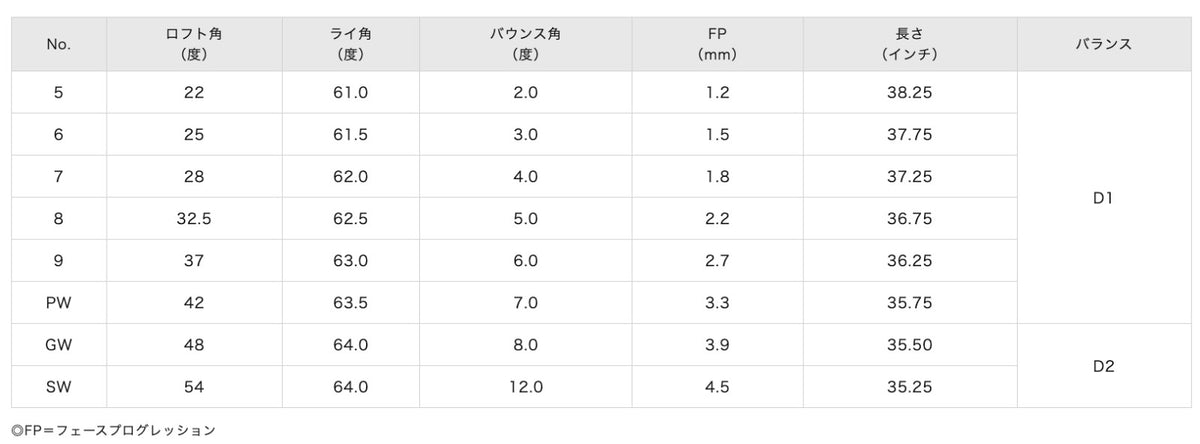Image resolution: width=1200 pixels, height=444 pixels.
Task: Click the バランス column header
Action: tap(1104, 44)
